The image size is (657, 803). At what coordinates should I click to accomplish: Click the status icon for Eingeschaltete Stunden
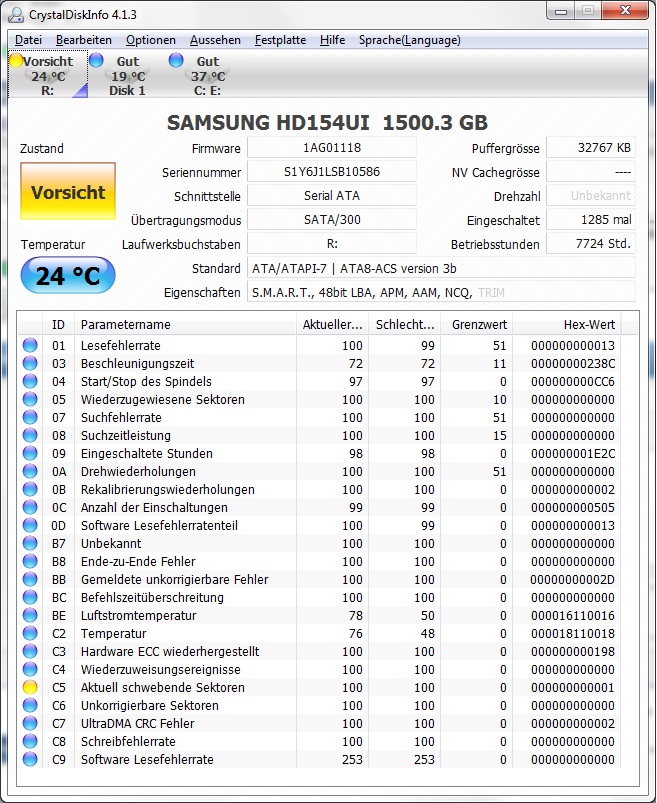[30, 453]
